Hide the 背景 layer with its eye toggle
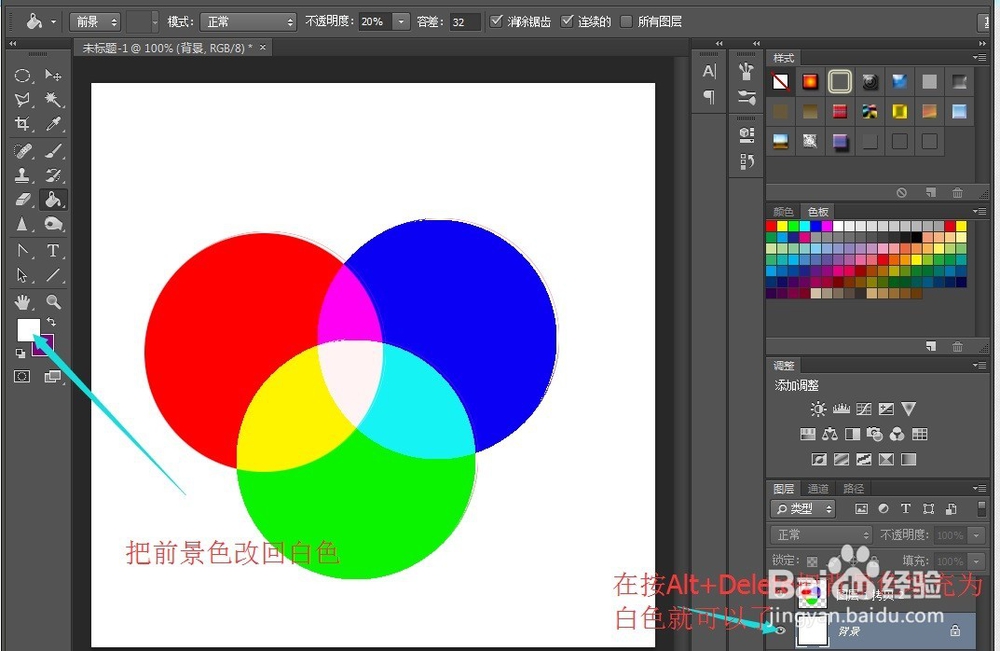This screenshot has height=651, width=1000. (x=782, y=629)
